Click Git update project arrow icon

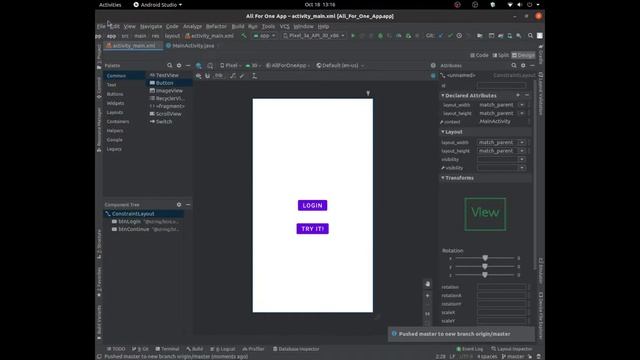[x=441, y=36]
